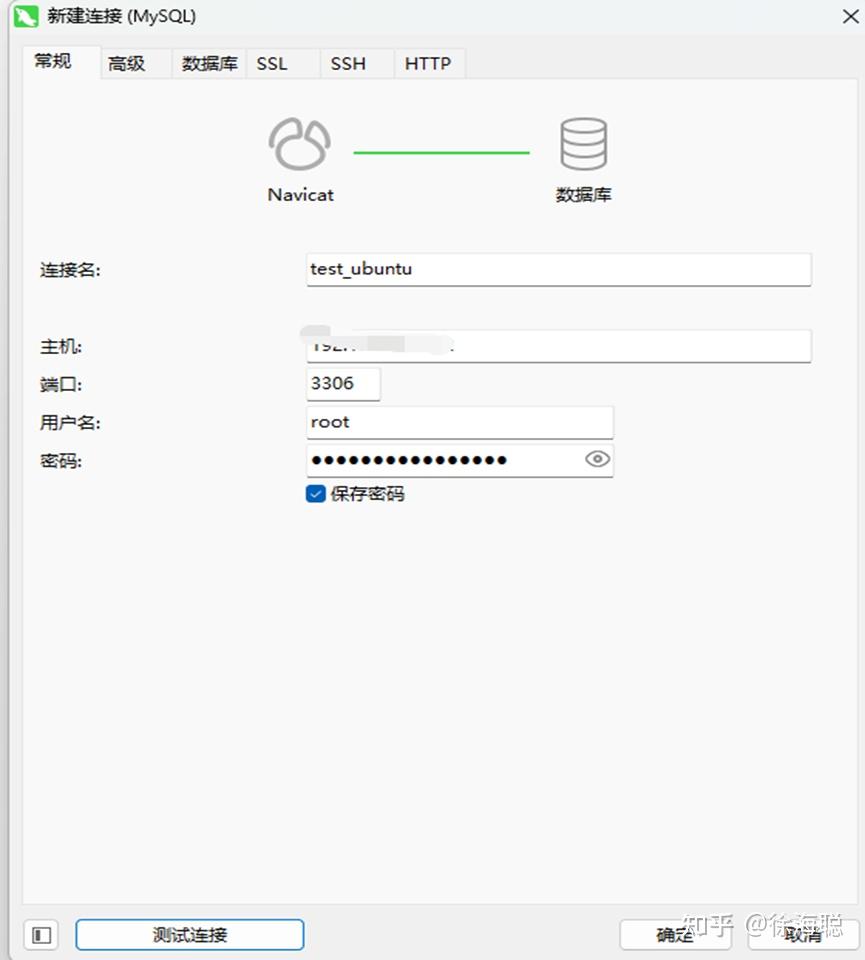Open the HTTP tab
The width and height of the screenshot is (865, 960).
(x=428, y=63)
